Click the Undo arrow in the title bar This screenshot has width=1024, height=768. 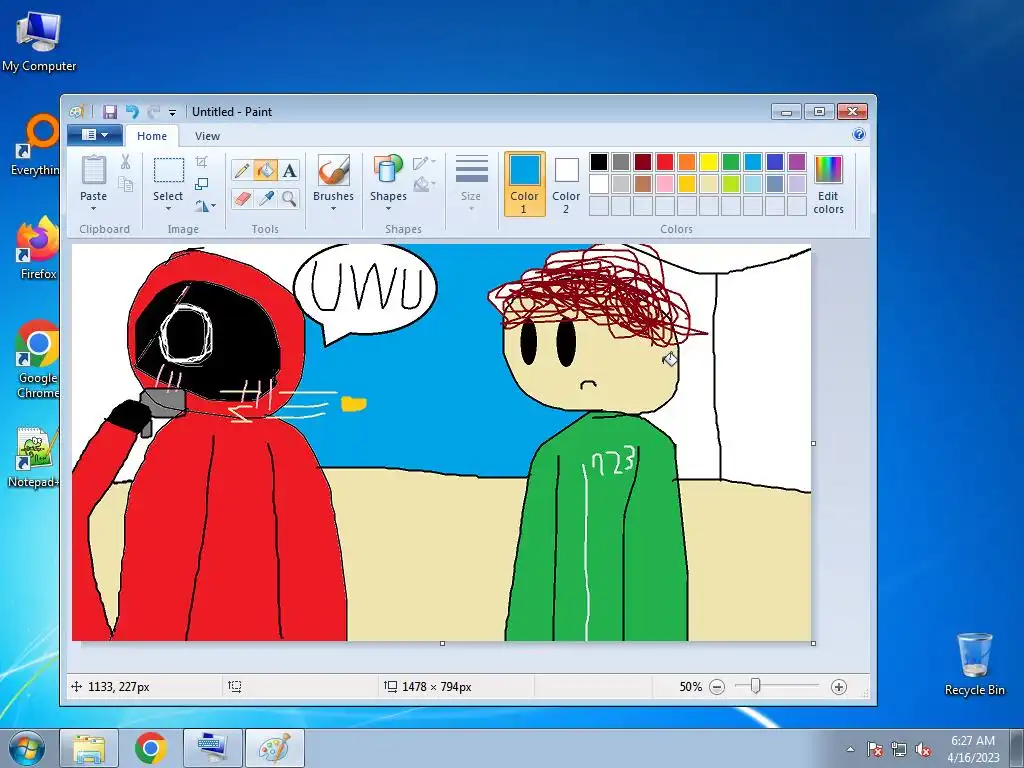click(133, 112)
